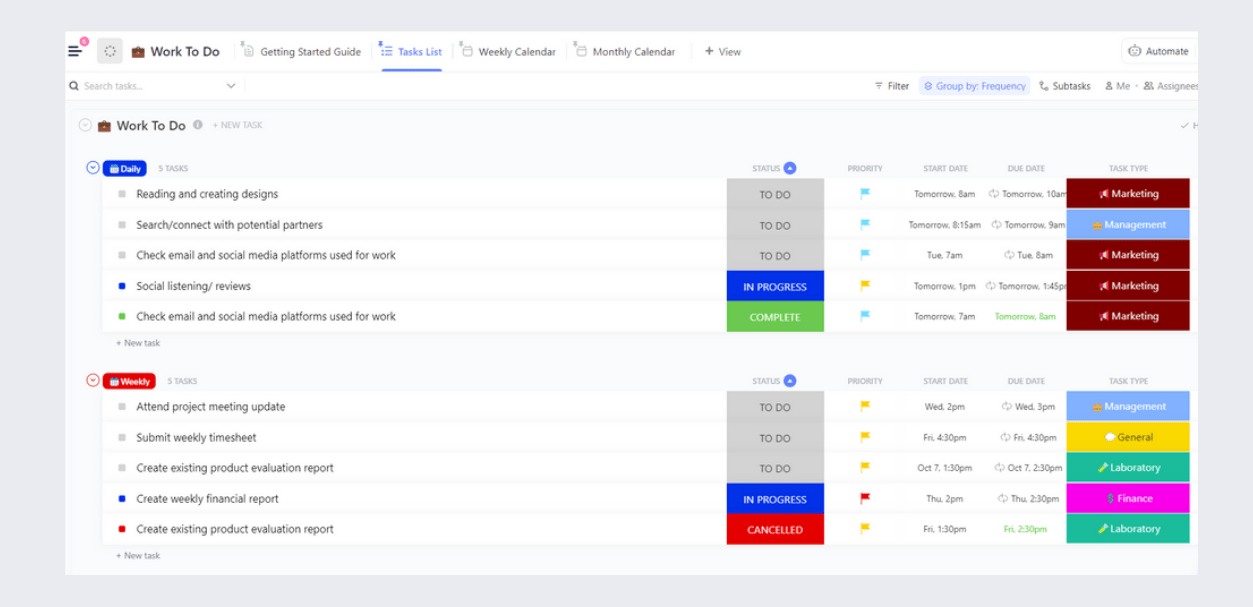Collapse the Daily task group
Image resolution: width=1253 pixels, height=607 pixels.
(x=93, y=168)
